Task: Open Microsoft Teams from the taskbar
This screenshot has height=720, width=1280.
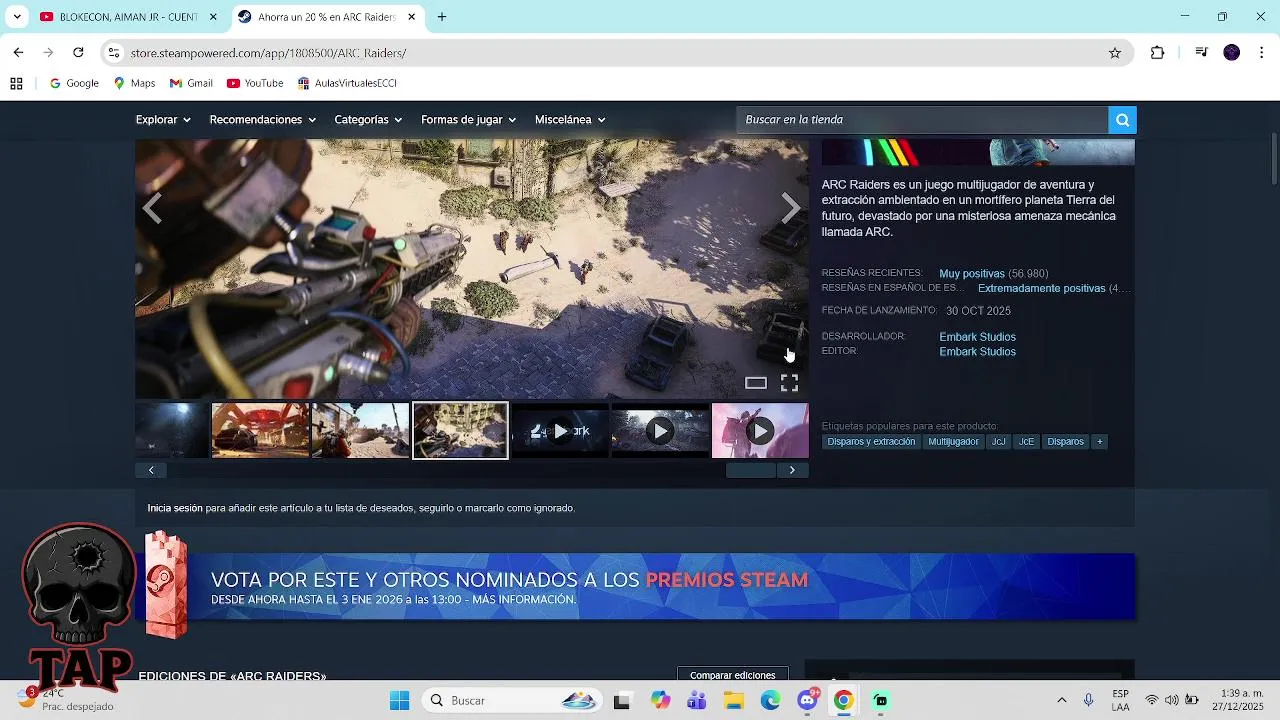Action: (696, 700)
